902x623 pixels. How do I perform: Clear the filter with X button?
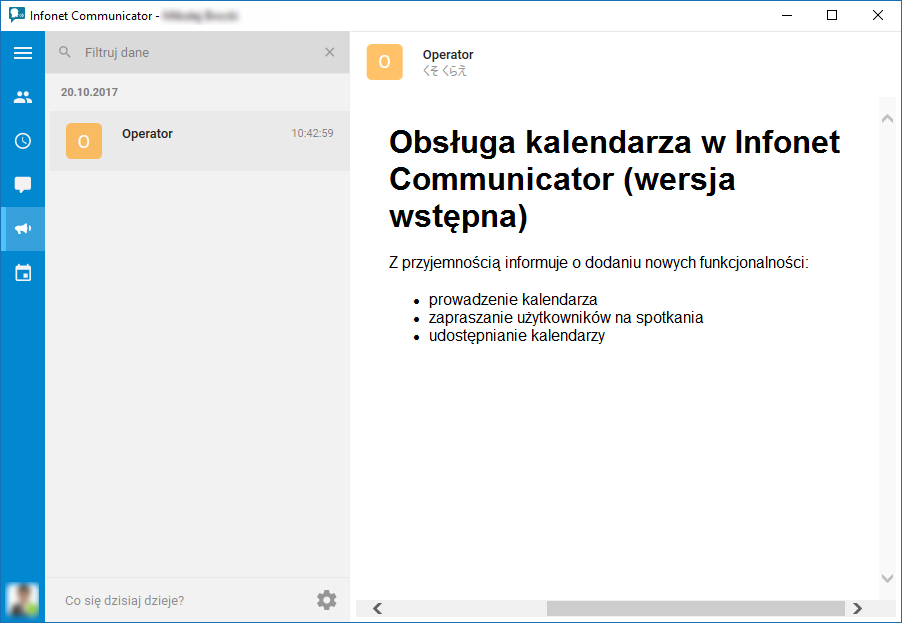(330, 52)
